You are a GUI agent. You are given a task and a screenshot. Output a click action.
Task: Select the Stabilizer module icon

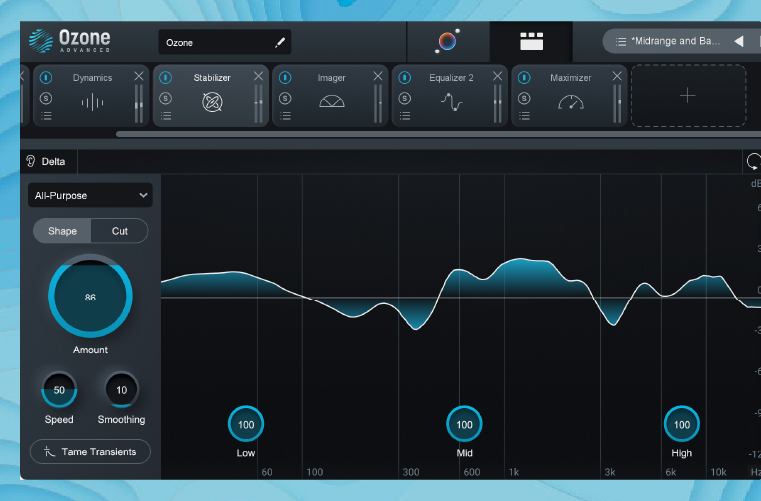(212, 102)
